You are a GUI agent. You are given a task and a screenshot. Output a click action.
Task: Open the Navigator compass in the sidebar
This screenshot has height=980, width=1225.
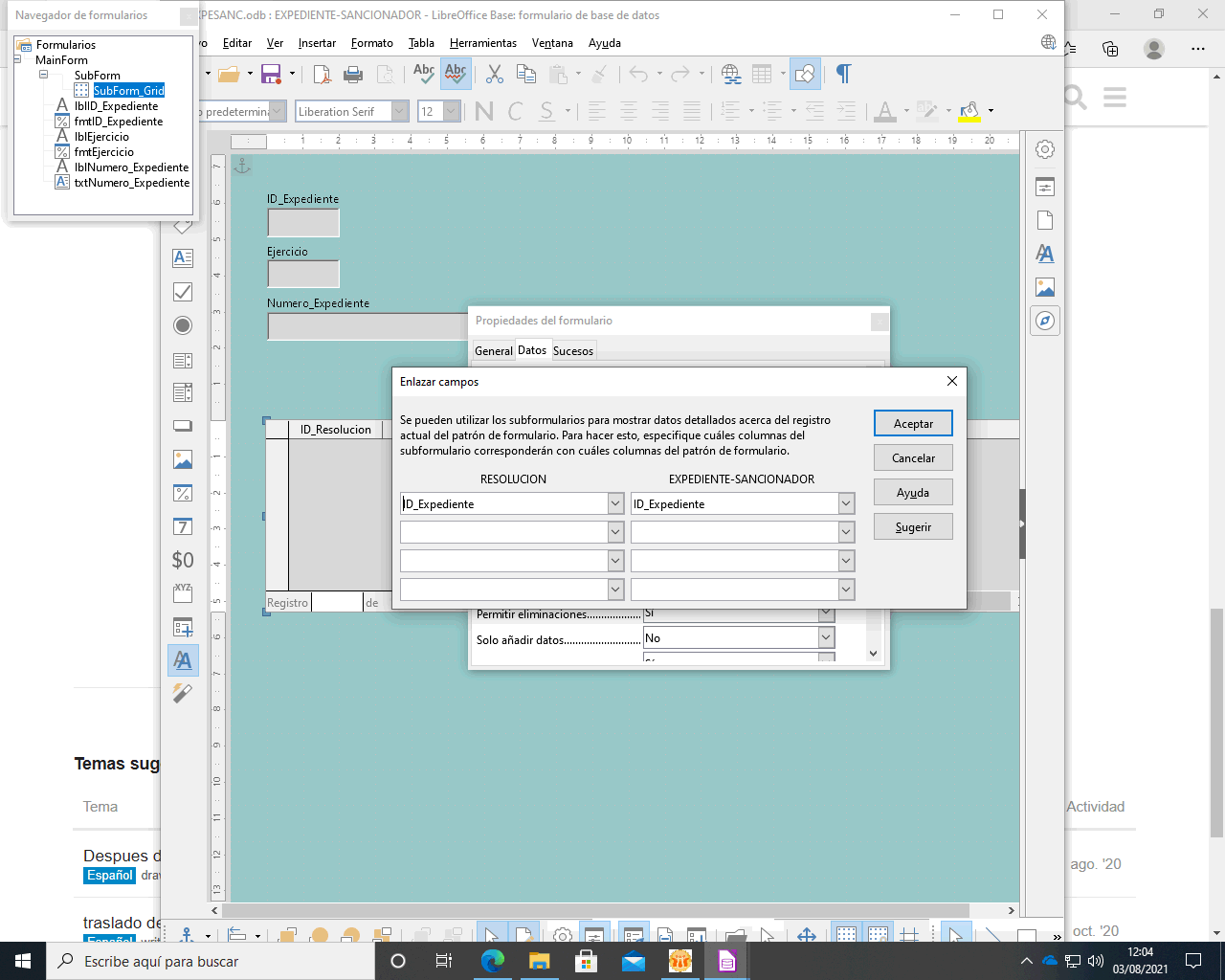click(x=1045, y=322)
